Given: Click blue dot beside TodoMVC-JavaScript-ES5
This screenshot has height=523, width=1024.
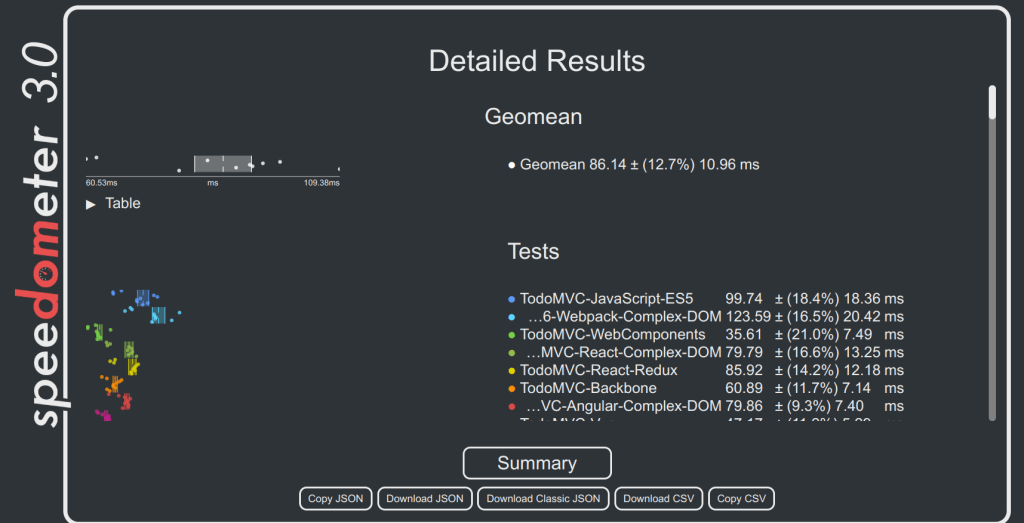Looking at the screenshot, I should coord(512,299).
